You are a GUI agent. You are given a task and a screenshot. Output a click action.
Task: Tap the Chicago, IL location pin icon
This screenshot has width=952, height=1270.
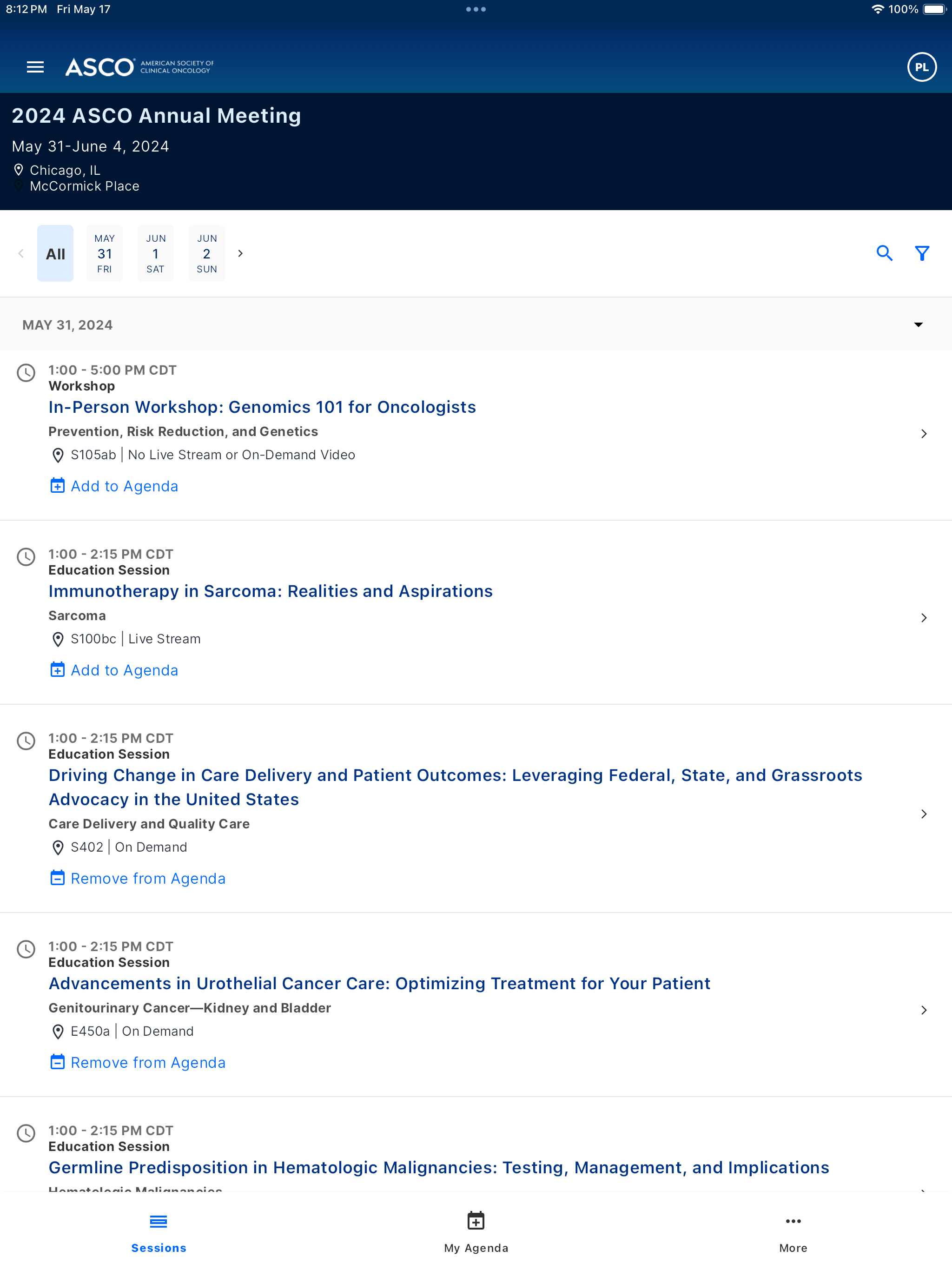(19, 170)
